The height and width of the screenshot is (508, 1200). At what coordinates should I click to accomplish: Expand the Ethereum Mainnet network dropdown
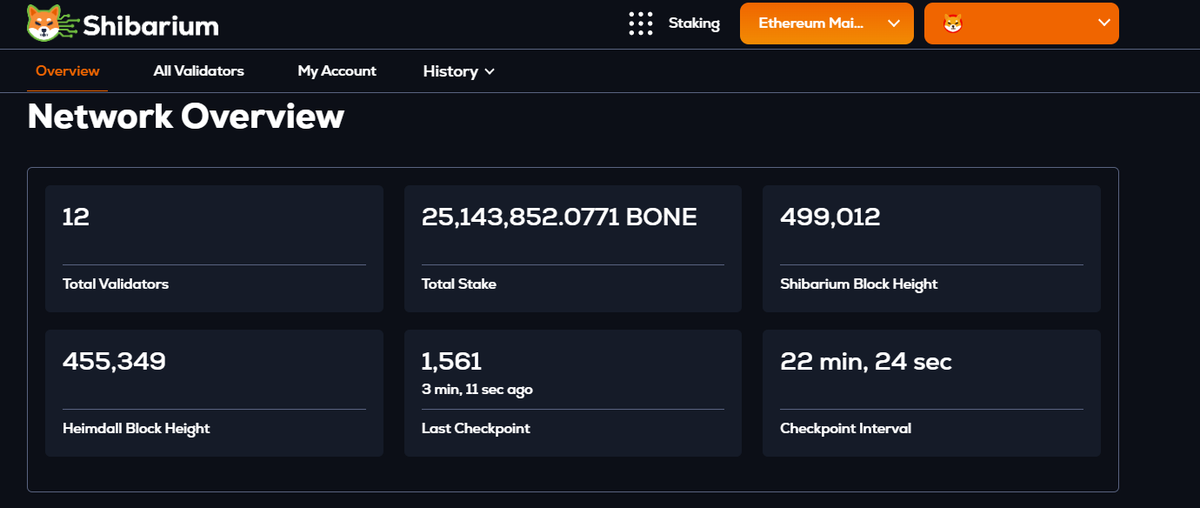826,23
